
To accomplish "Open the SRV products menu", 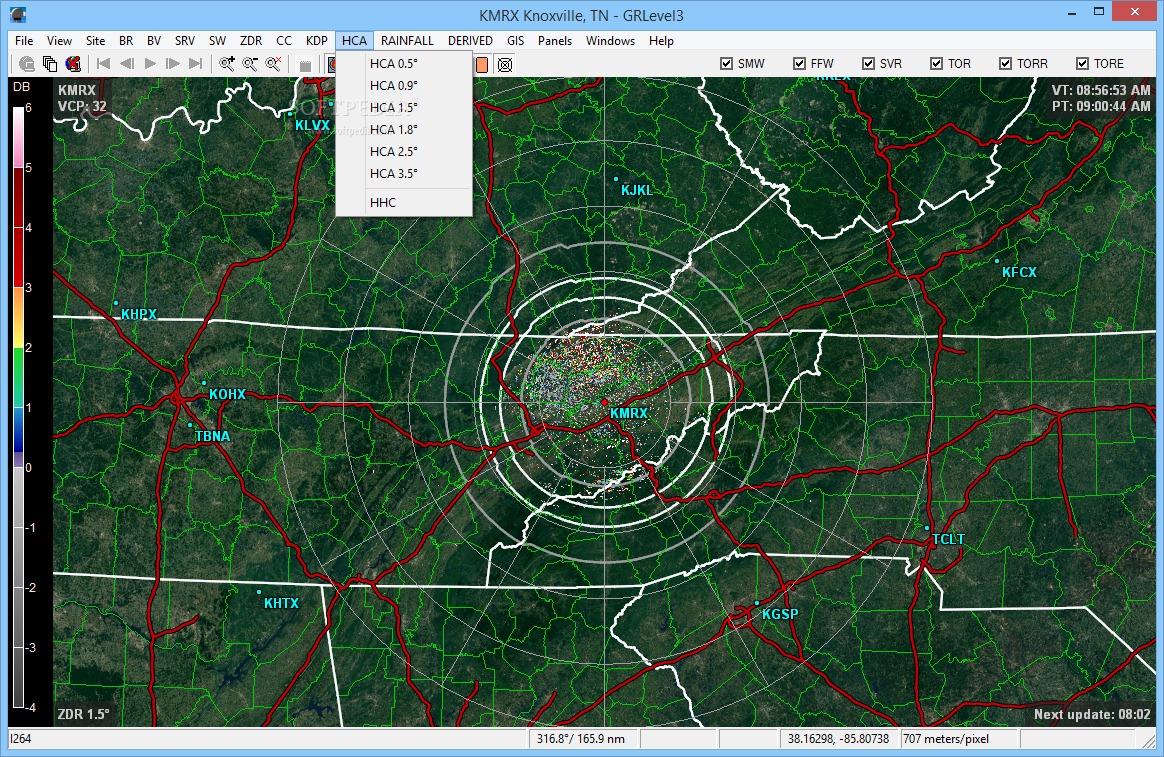I will point(185,41).
